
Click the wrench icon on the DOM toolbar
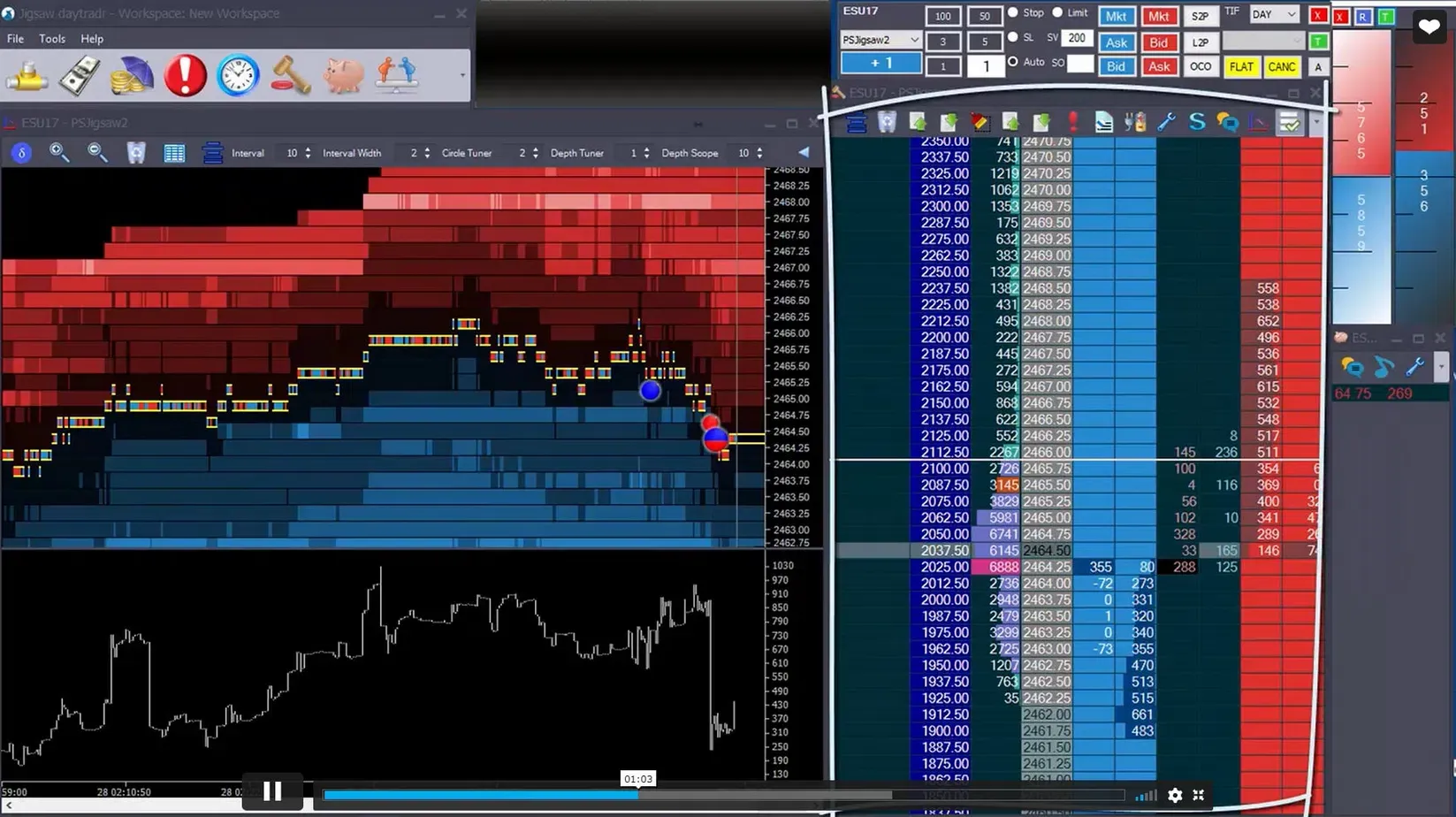[1167, 122]
